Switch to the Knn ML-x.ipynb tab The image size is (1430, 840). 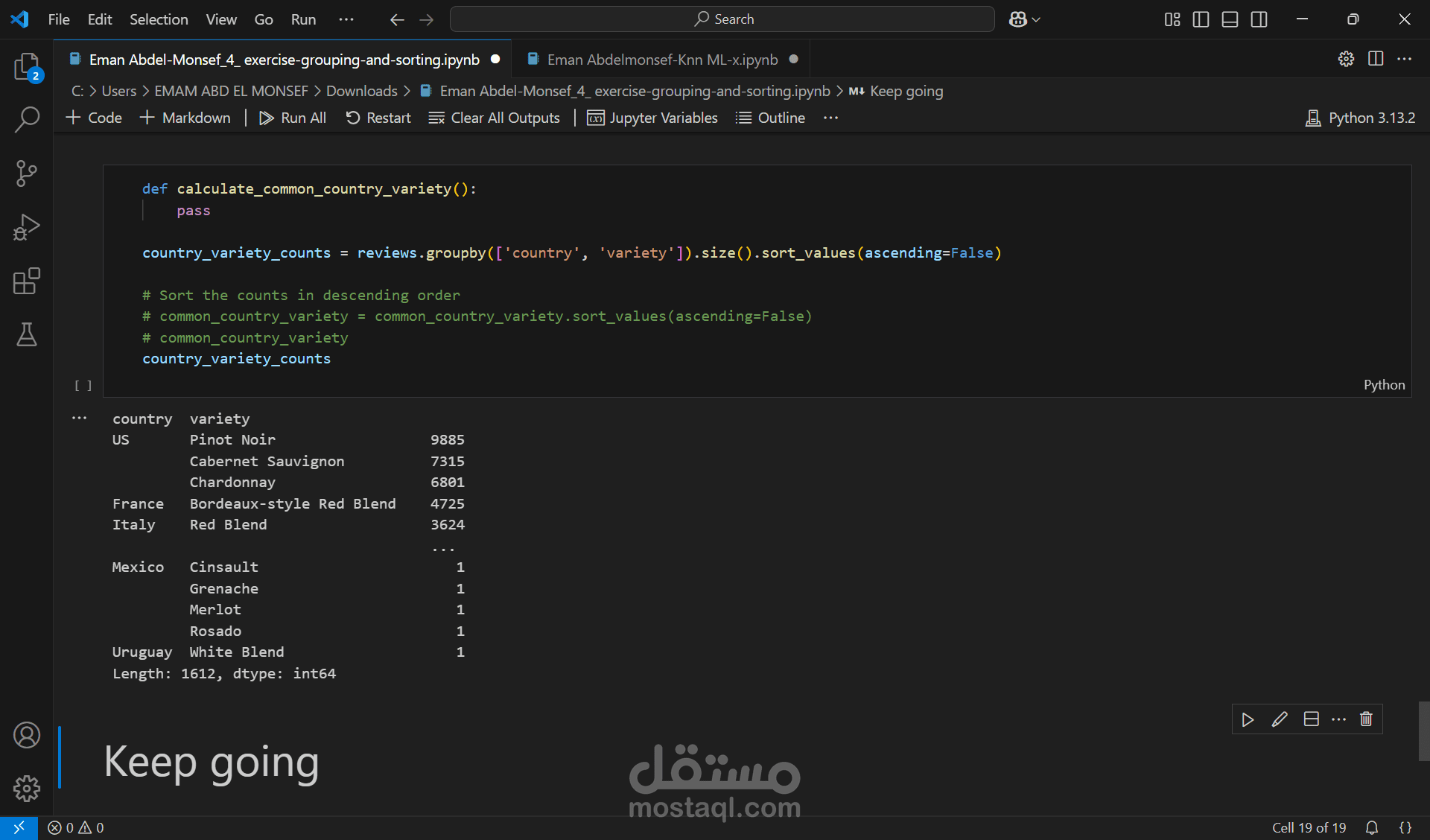[661, 59]
